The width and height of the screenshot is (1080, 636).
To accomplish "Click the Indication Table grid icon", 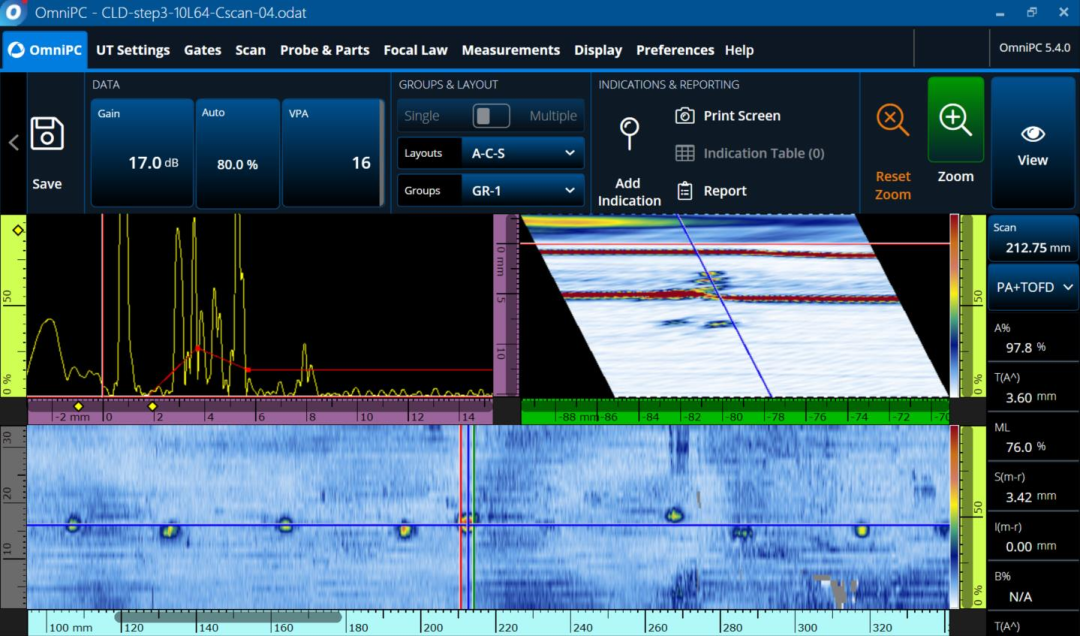I will click(x=685, y=153).
